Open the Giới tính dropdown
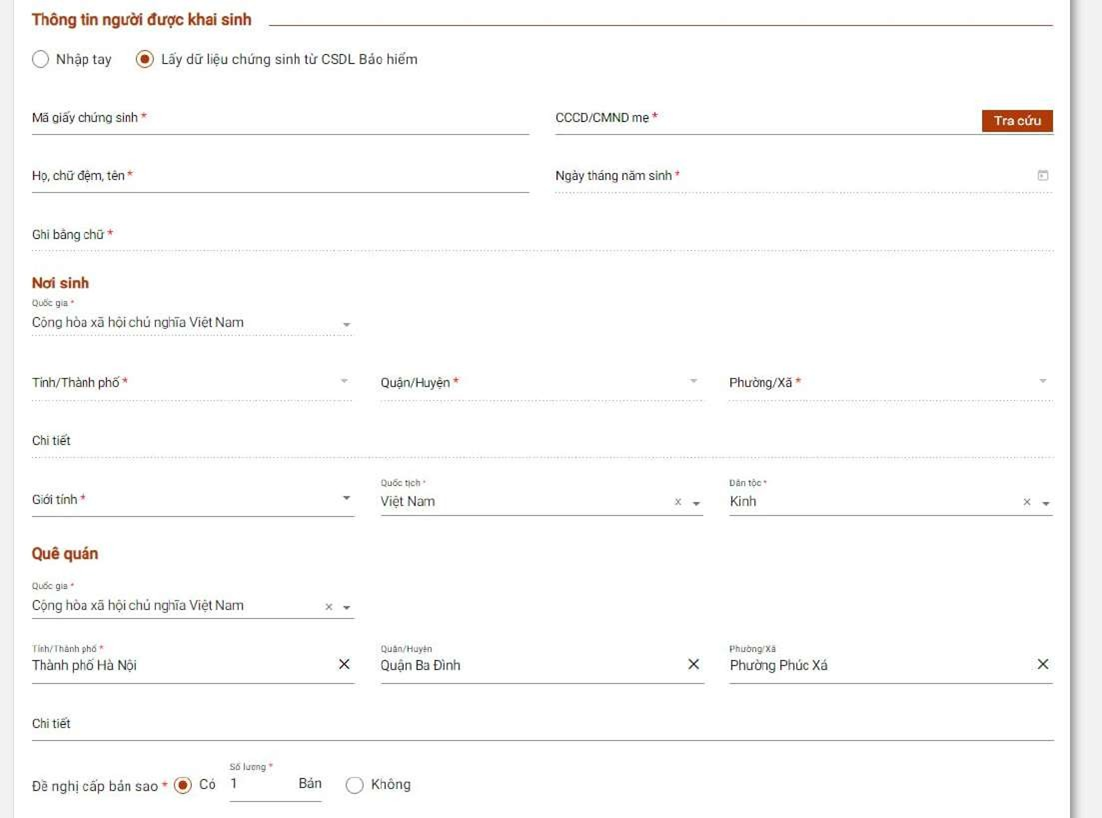The height and width of the screenshot is (818, 1102). pyautogui.click(x=346, y=499)
